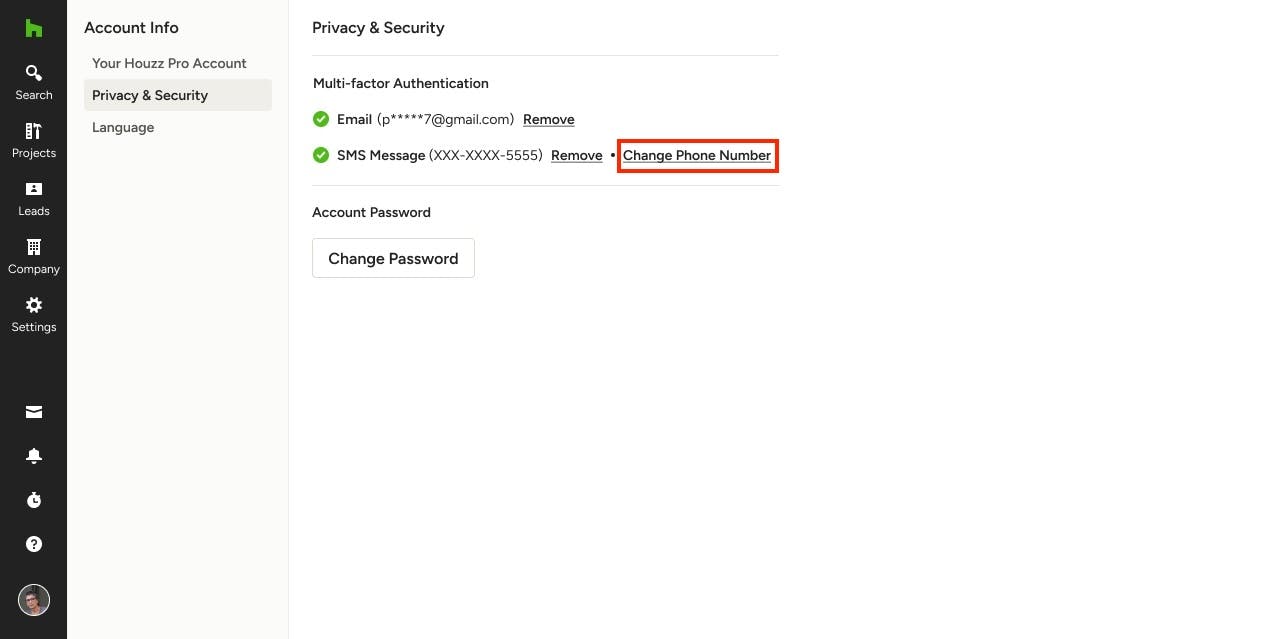The height and width of the screenshot is (639, 1280).
Task: Click the Change Password button
Action: tap(393, 258)
